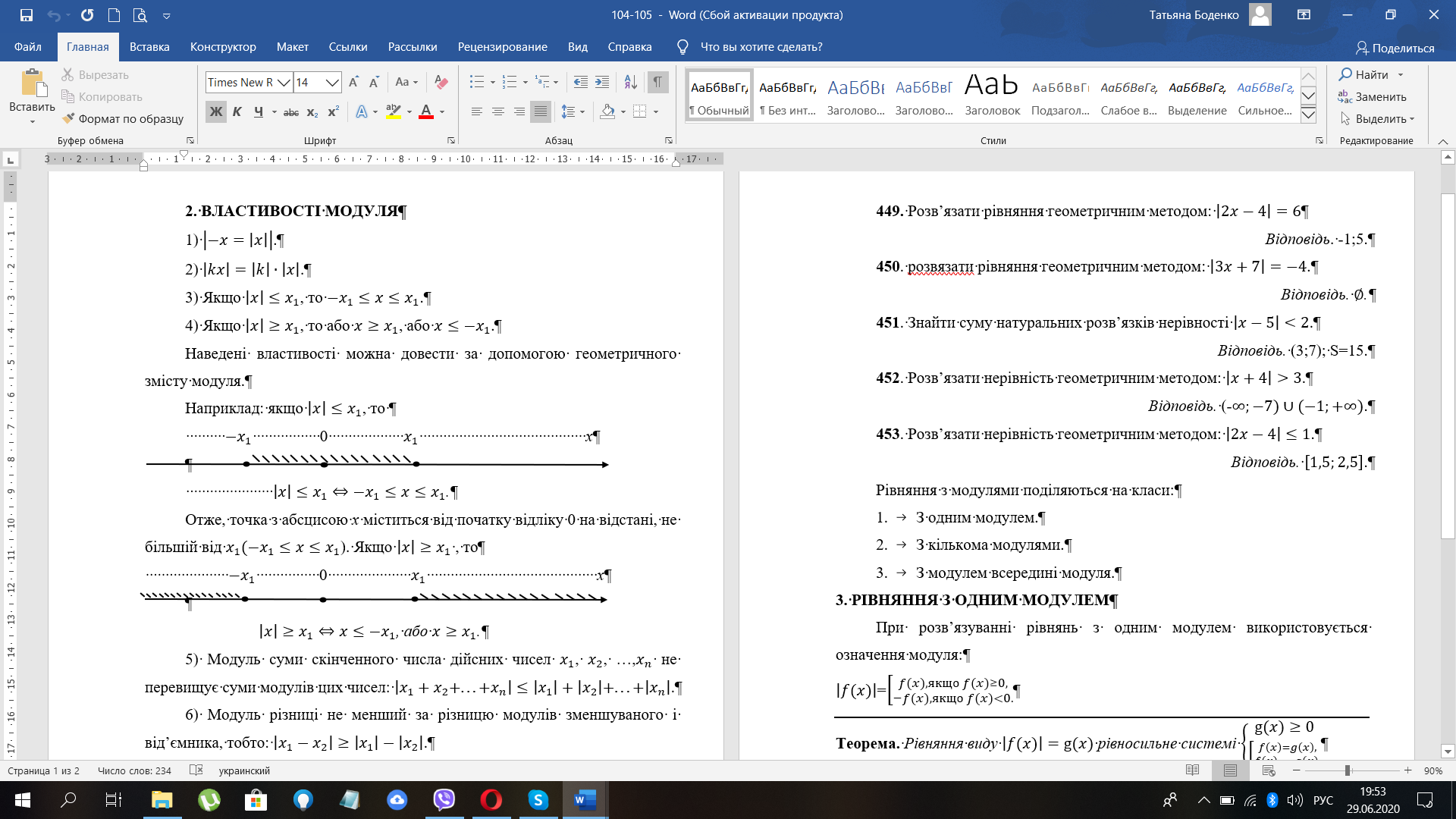Click the Format Painter (Формат по образцу) button
The height and width of the screenshot is (819, 1456).
(x=123, y=119)
